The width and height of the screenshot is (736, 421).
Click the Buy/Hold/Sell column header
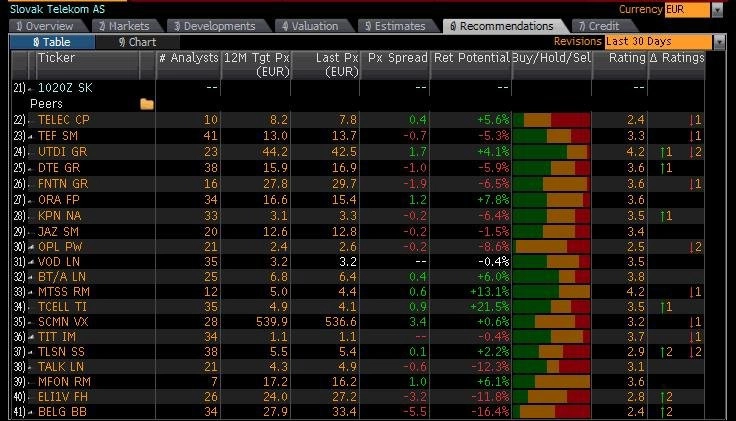(552, 65)
